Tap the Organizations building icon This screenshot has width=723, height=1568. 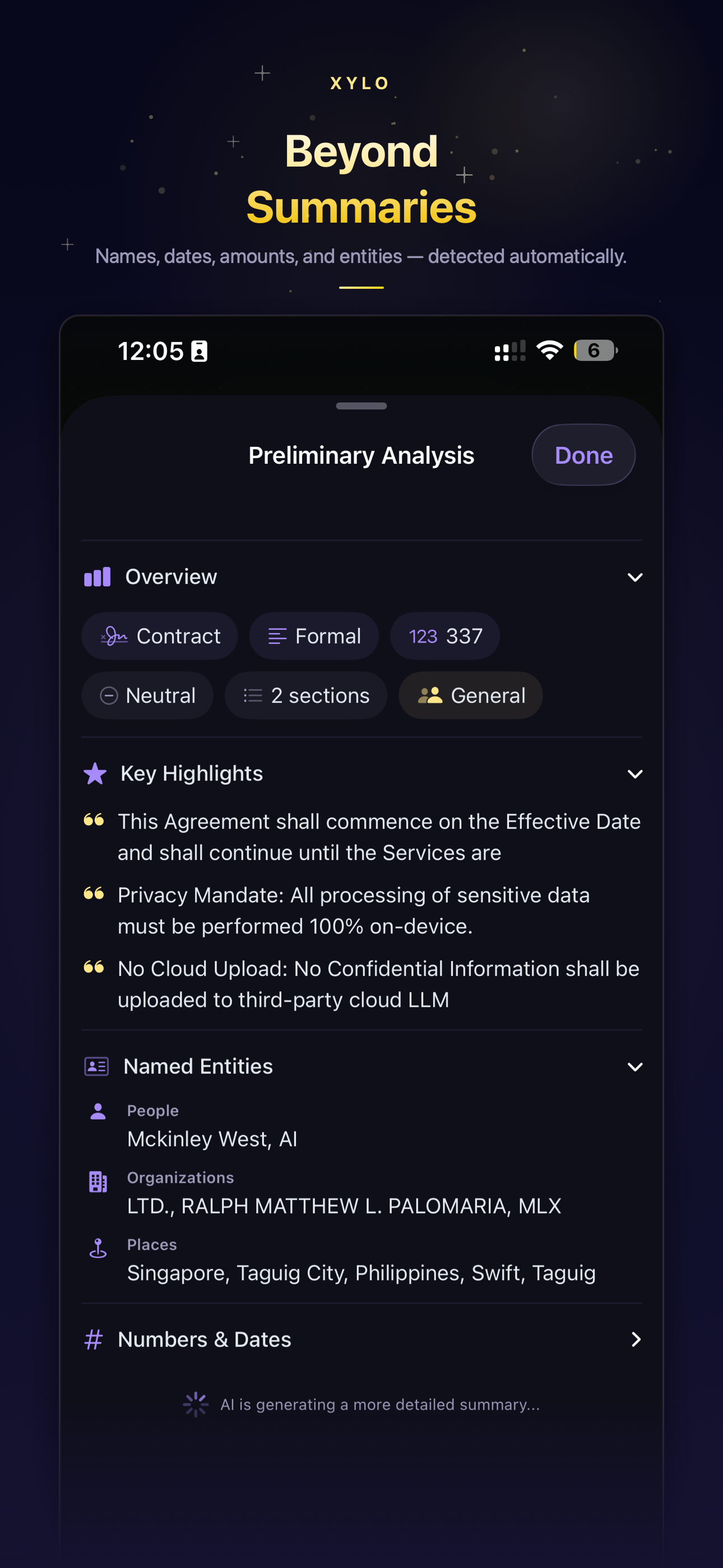98,1182
